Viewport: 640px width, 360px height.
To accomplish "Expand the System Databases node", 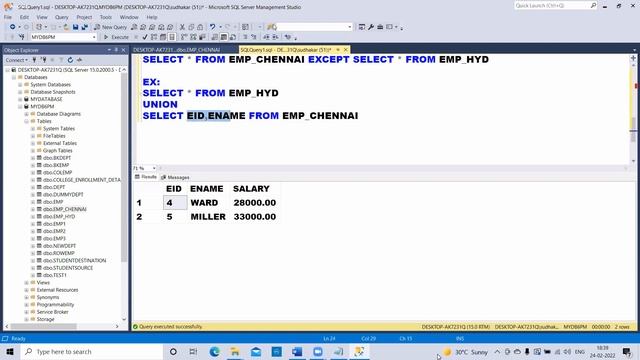I will coord(20,84).
